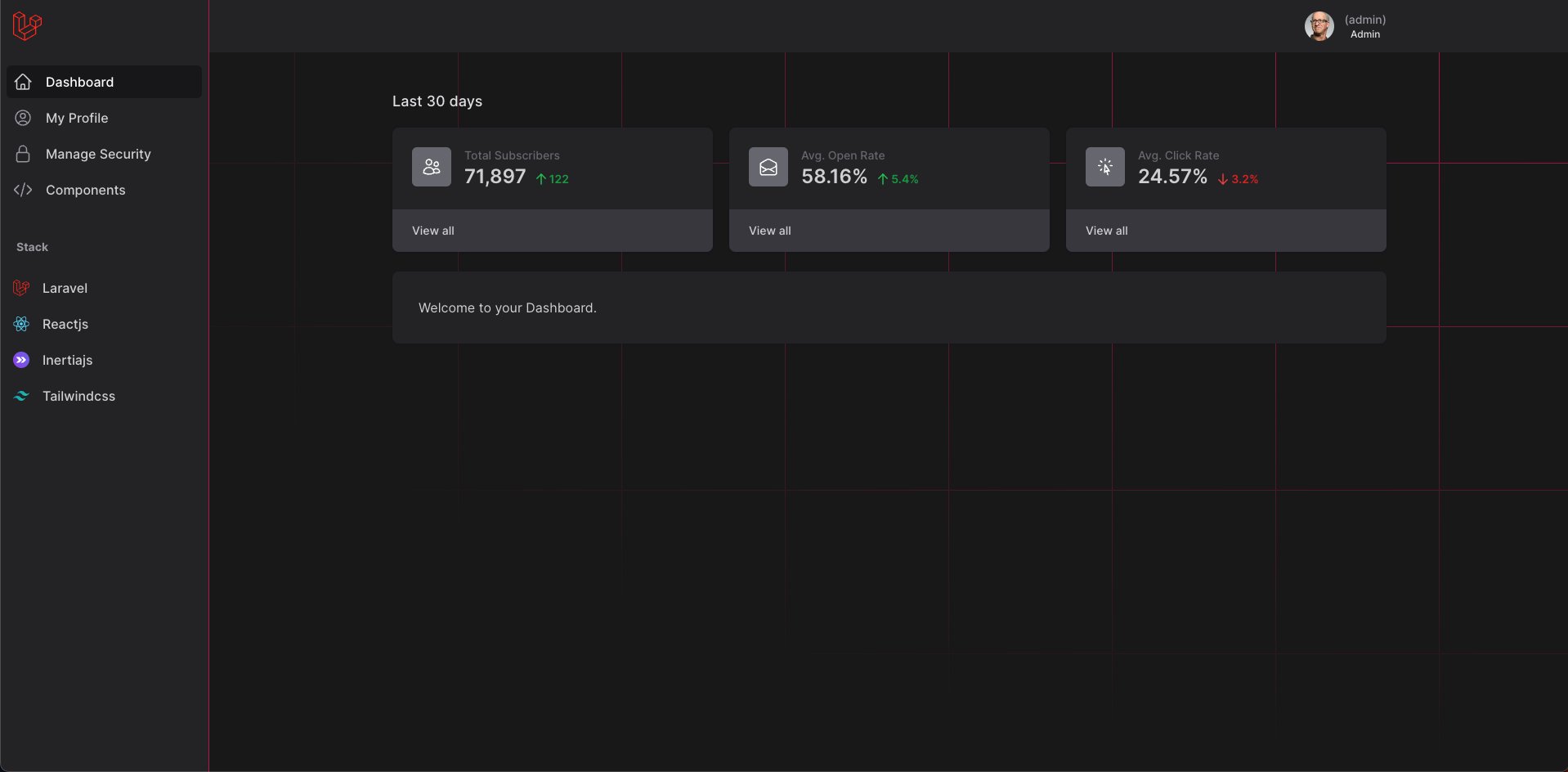Select Components in the sidebar
Image resolution: width=1568 pixels, height=772 pixels.
click(86, 190)
